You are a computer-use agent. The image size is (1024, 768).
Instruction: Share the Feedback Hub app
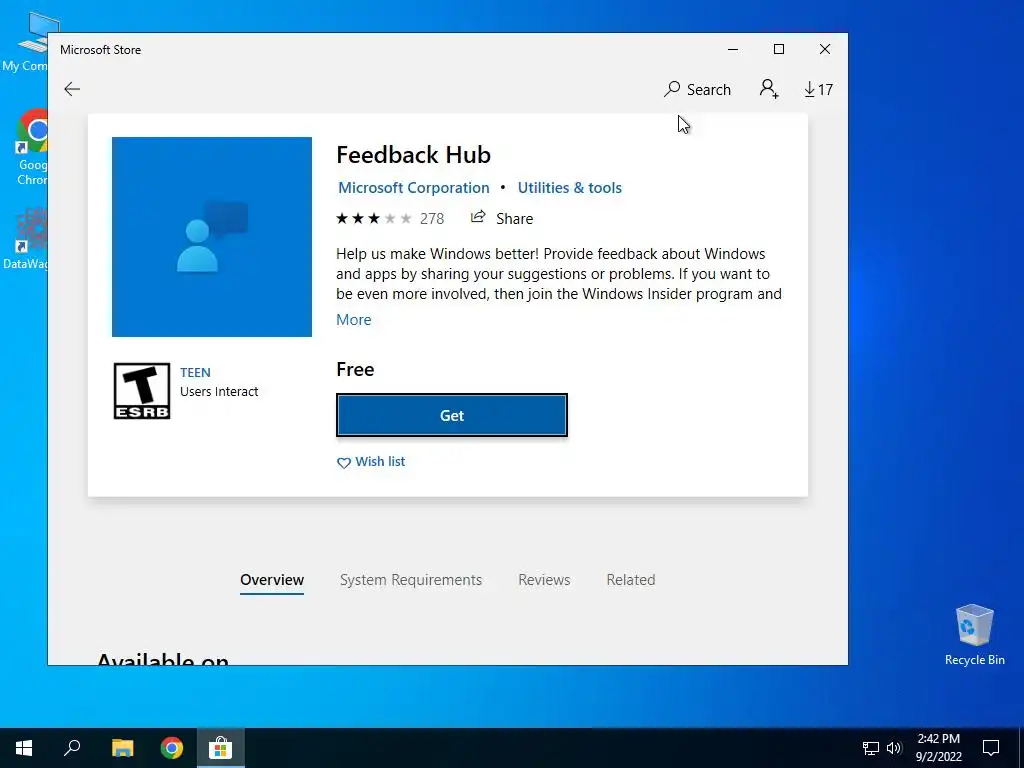pos(502,218)
